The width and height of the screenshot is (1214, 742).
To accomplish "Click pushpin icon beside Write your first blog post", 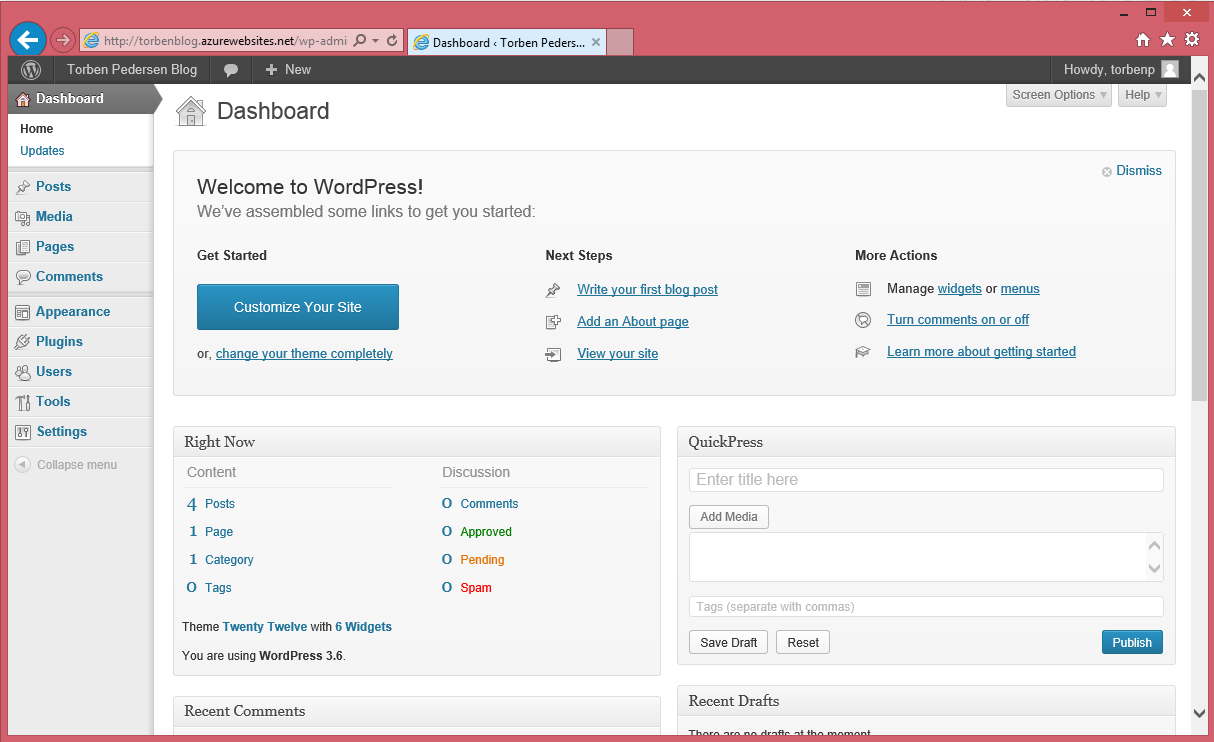I will 553,290.
